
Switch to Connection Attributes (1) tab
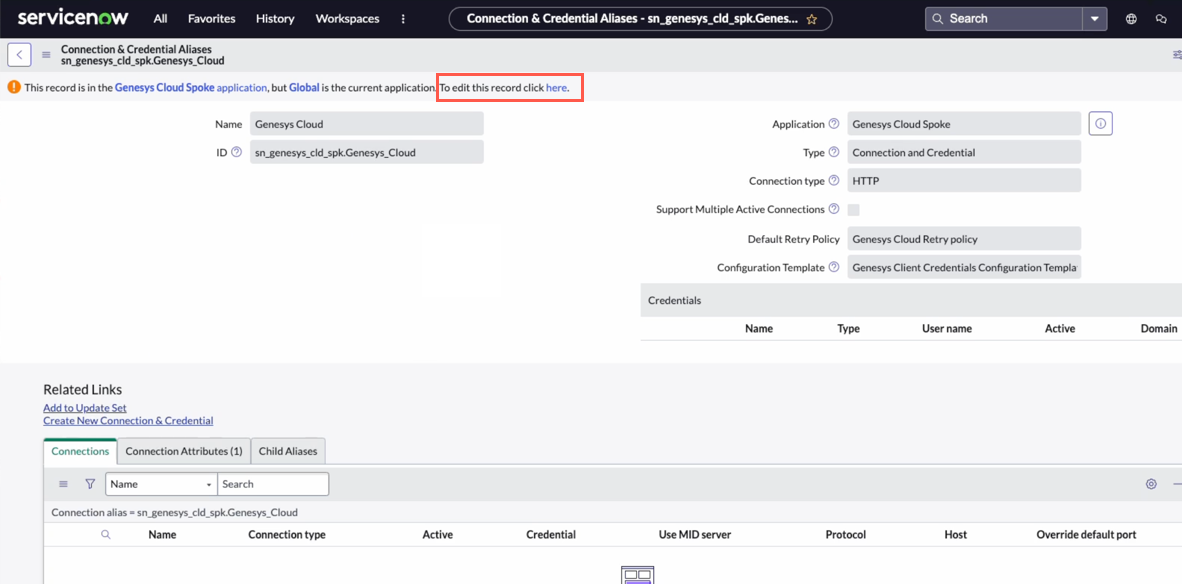coord(184,451)
